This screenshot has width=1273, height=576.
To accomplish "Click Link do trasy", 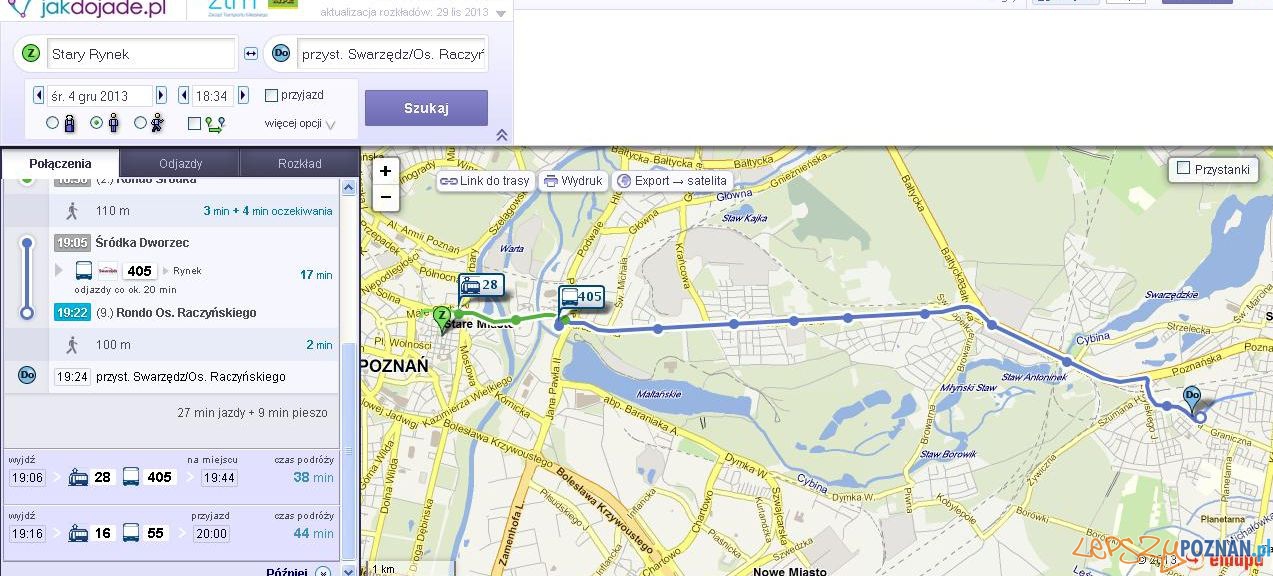I will (x=486, y=181).
